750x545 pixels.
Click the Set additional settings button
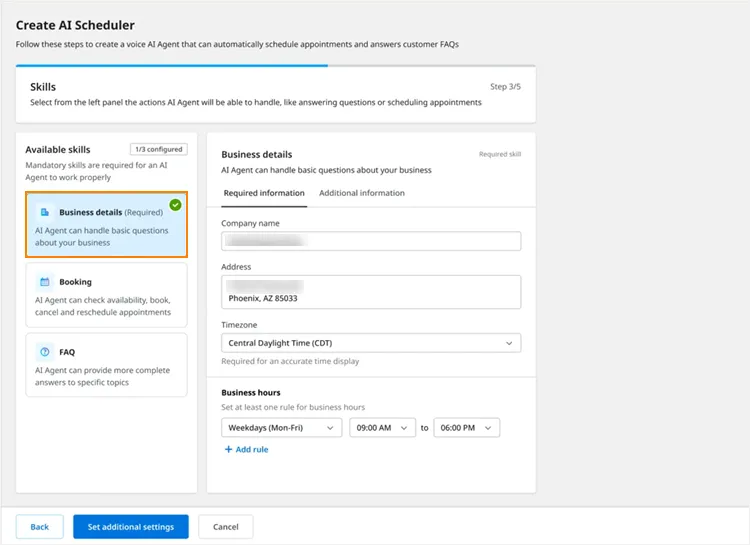click(131, 527)
